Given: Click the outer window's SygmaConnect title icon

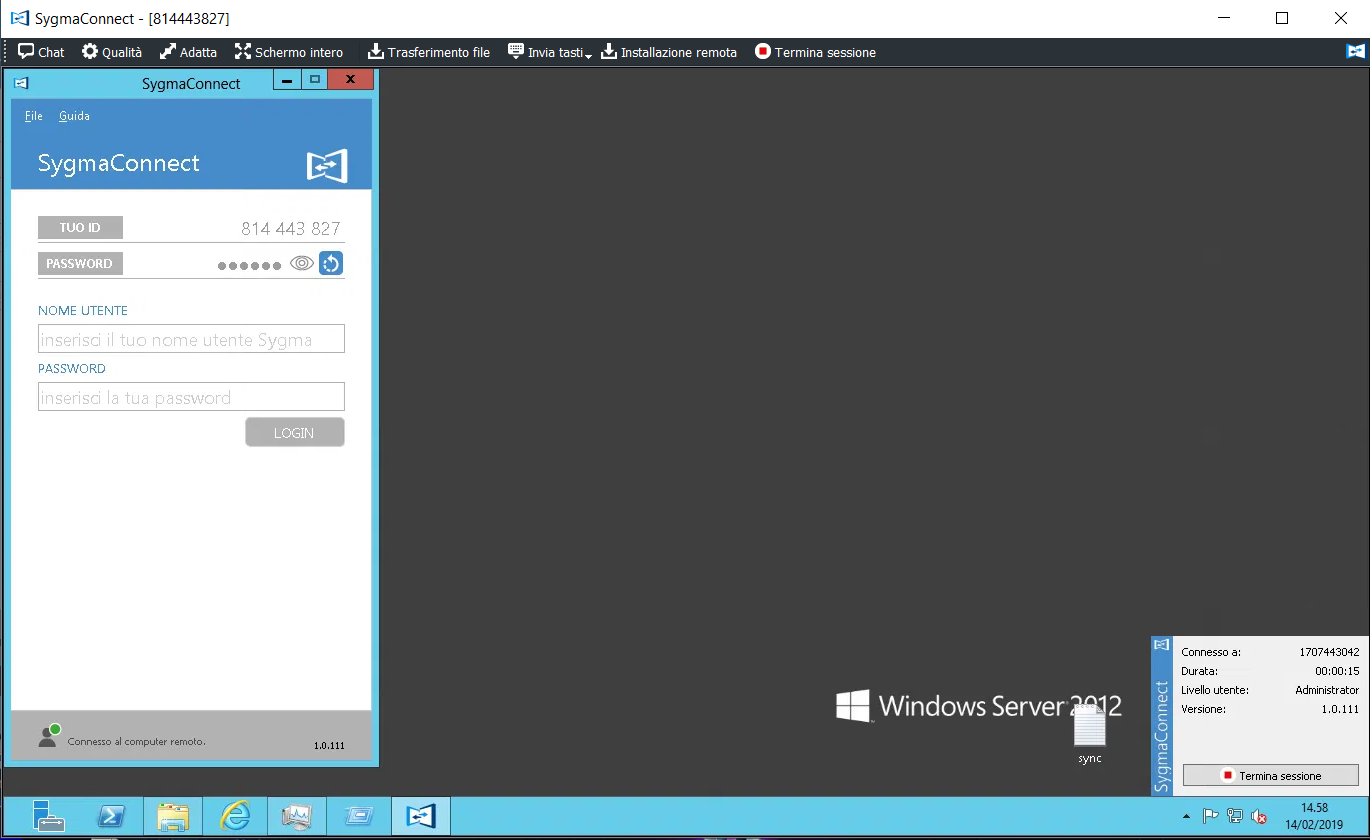Looking at the screenshot, I should tap(18, 18).
